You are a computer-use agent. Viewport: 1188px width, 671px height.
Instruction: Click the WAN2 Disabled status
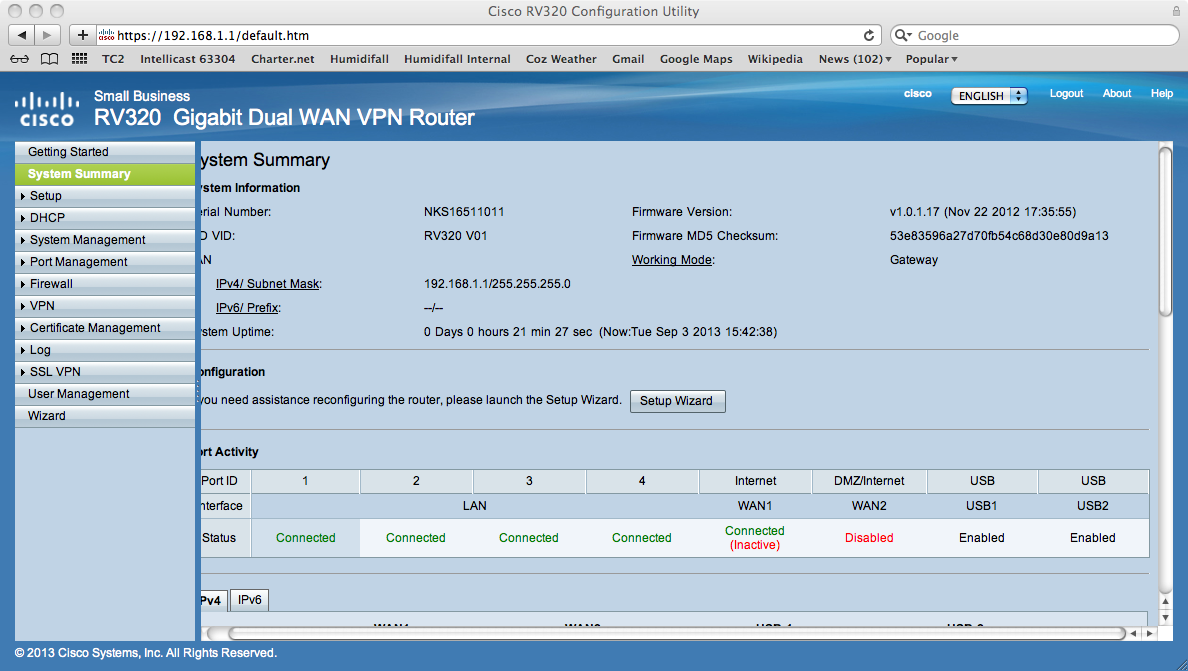click(869, 538)
